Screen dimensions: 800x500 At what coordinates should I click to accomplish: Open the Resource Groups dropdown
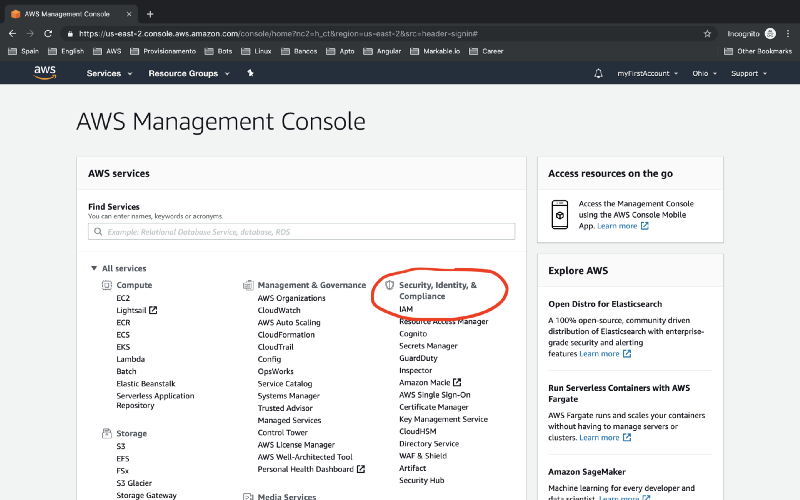[x=189, y=73]
